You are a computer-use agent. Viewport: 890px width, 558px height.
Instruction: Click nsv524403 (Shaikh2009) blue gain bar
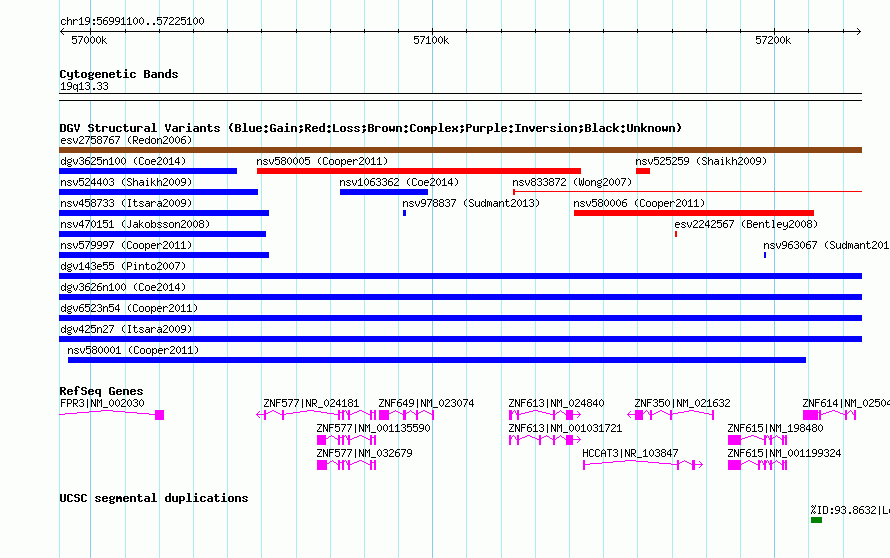coord(158,192)
